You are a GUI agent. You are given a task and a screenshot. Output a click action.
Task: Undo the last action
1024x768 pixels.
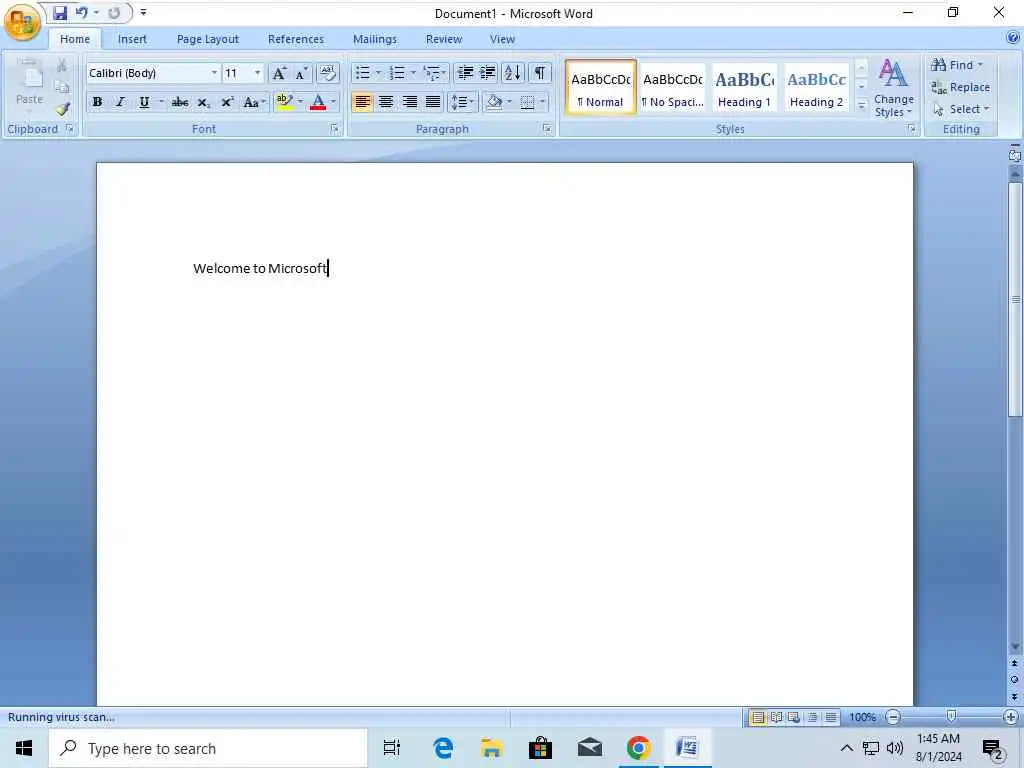[82, 12]
